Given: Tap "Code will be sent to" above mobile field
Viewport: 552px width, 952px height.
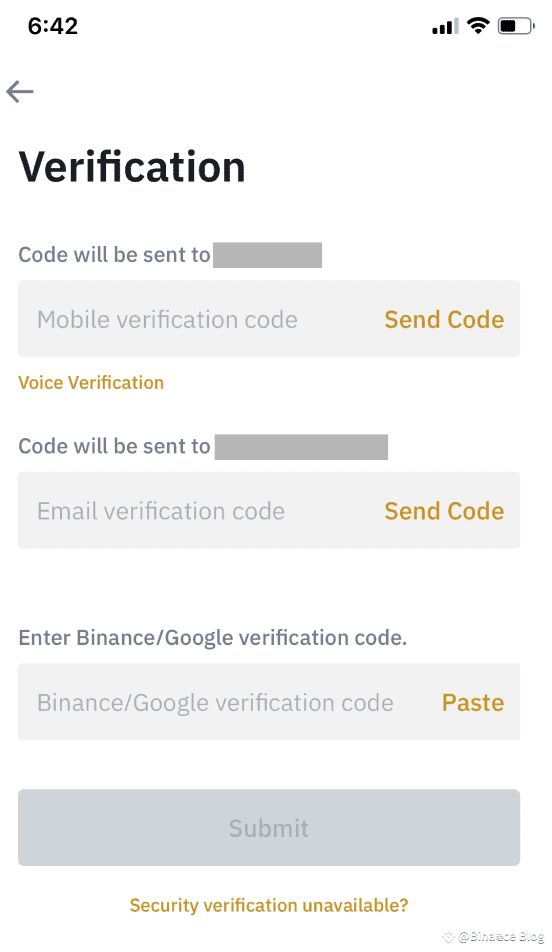Looking at the screenshot, I should click(x=114, y=255).
